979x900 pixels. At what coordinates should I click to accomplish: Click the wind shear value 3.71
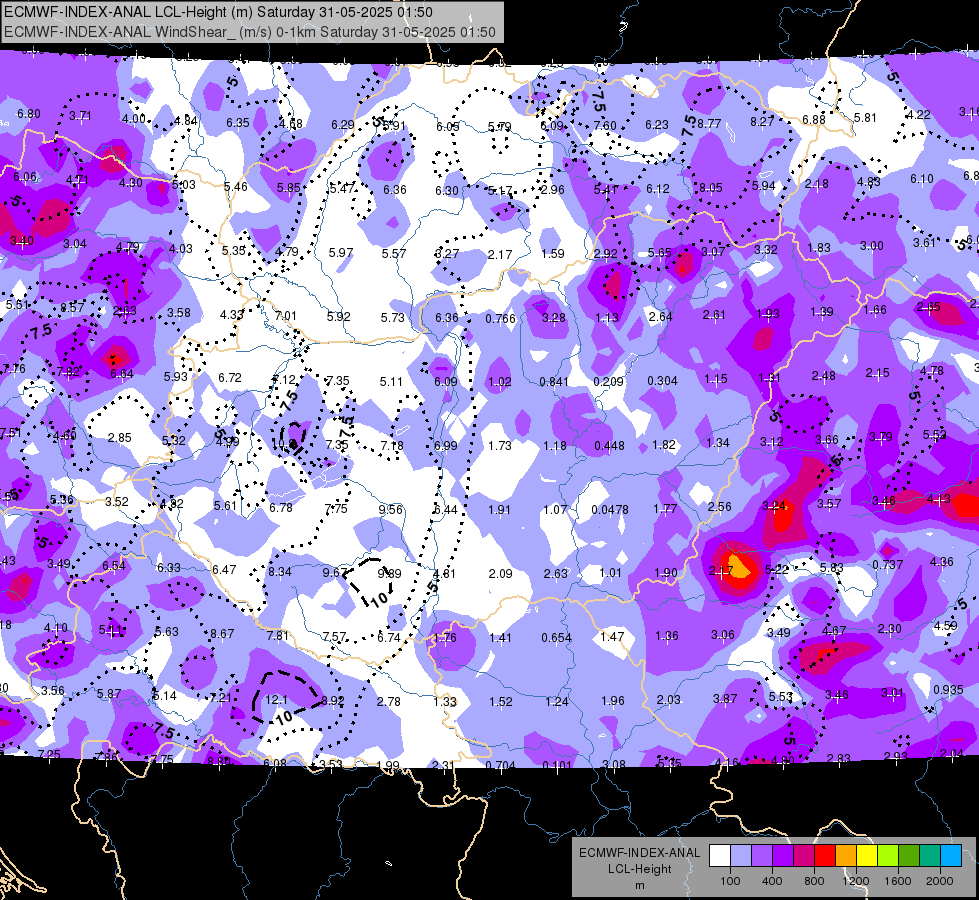coord(80,116)
